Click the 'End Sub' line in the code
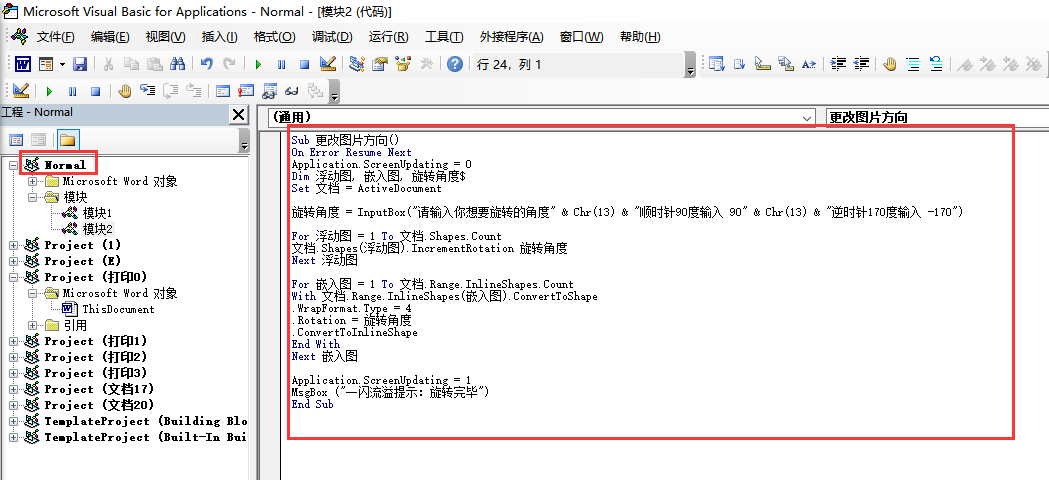This screenshot has width=1049, height=480. [312, 404]
